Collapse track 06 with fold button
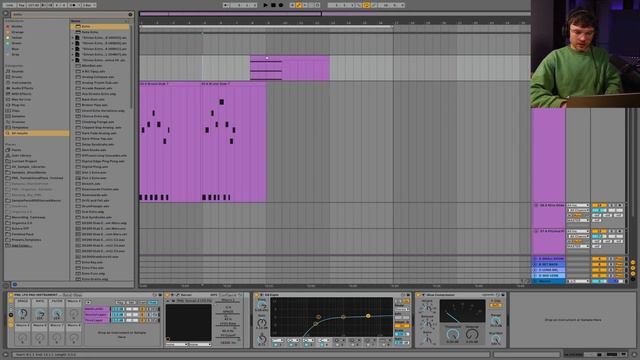This screenshot has width=640, height=360. (536, 205)
